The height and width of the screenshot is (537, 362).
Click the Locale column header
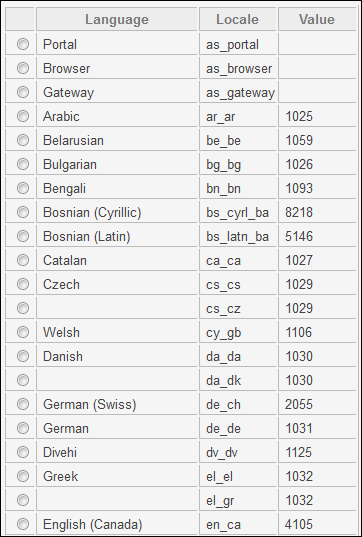click(237, 19)
